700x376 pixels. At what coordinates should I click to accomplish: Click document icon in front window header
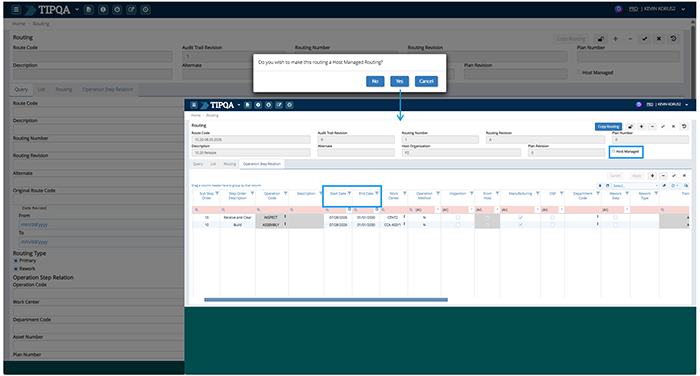(247, 105)
